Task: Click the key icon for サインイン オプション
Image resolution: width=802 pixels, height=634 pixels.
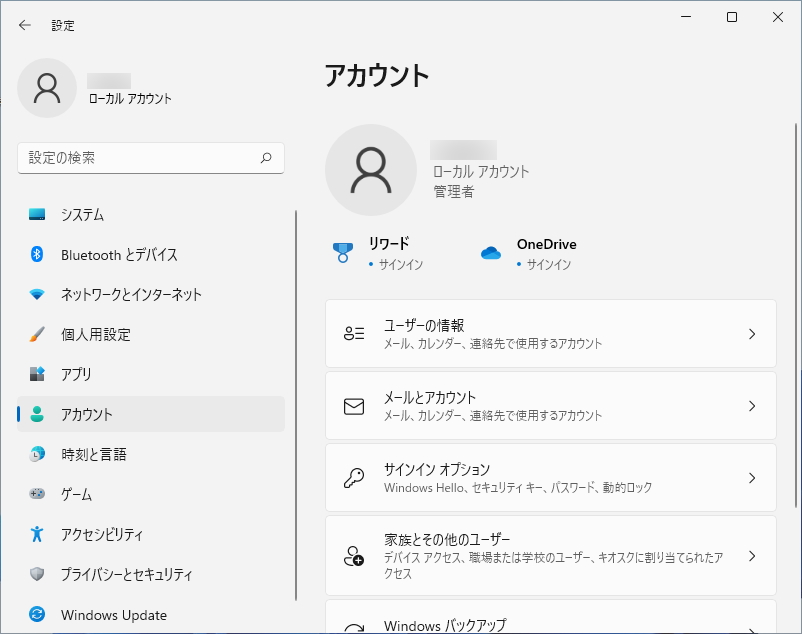Action: click(x=354, y=478)
